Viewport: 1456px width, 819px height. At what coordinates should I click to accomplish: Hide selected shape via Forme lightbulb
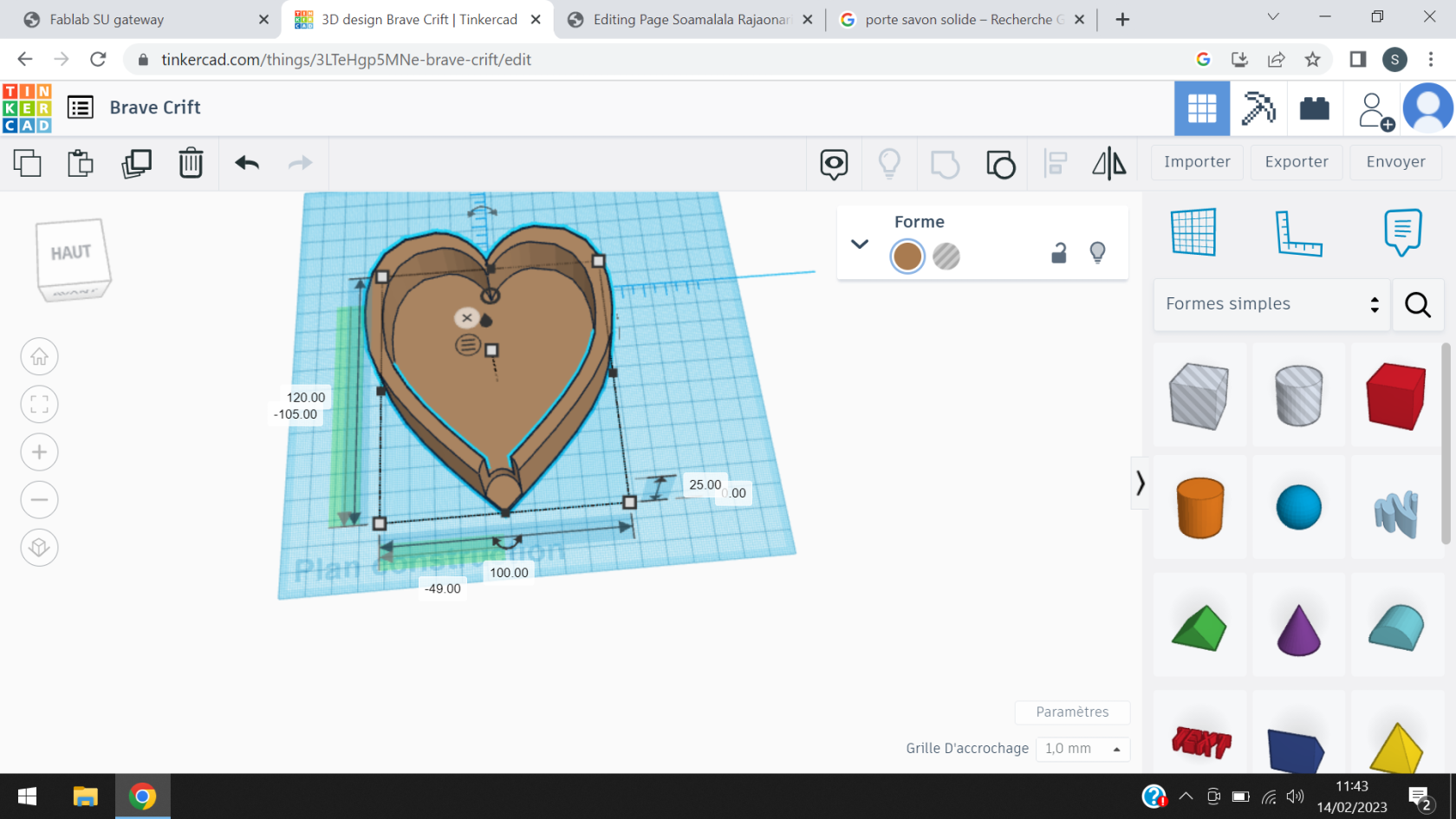1097,253
